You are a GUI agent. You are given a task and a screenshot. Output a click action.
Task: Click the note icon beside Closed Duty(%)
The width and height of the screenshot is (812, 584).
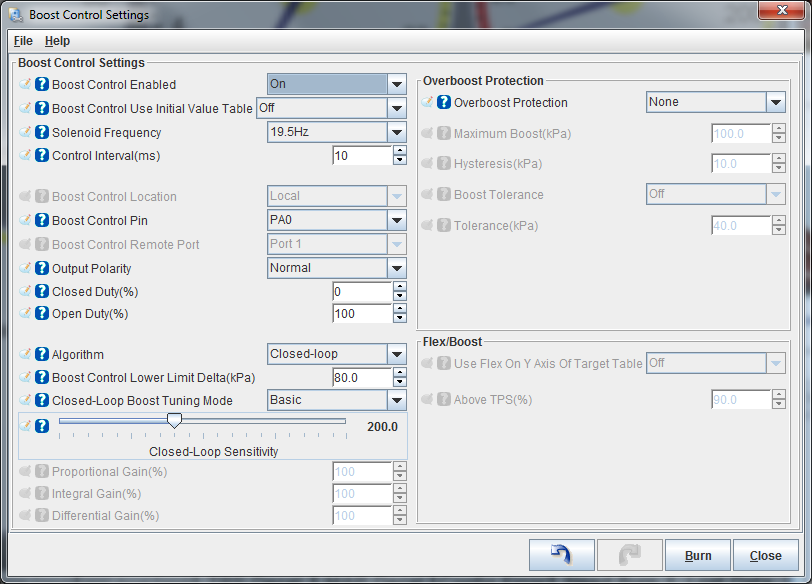25,291
